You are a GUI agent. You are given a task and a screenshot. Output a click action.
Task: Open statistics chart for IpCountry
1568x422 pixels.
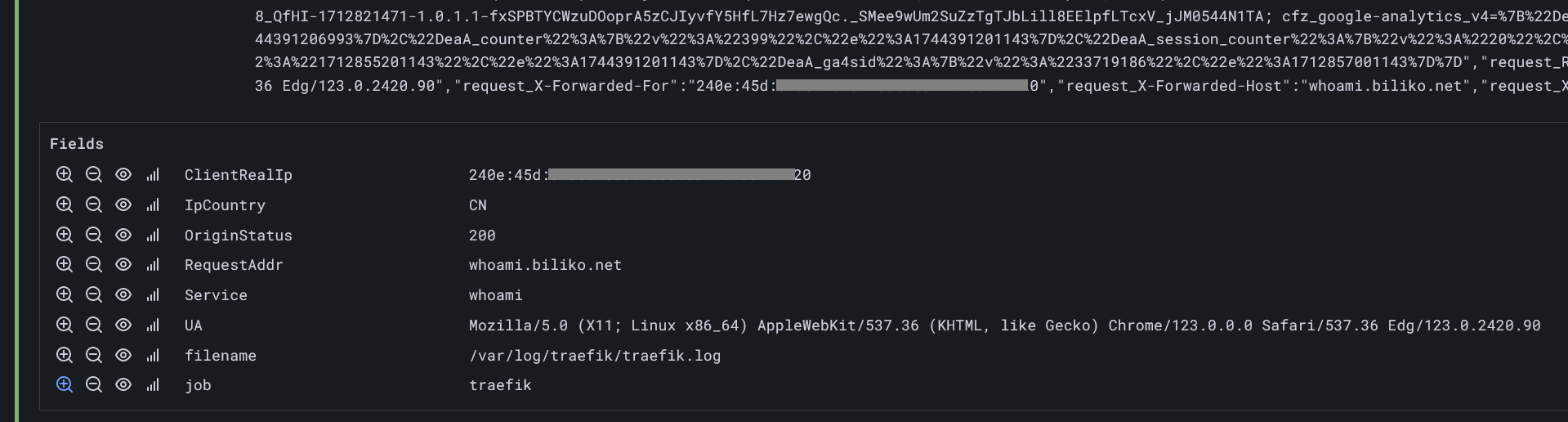pyautogui.click(x=153, y=204)
